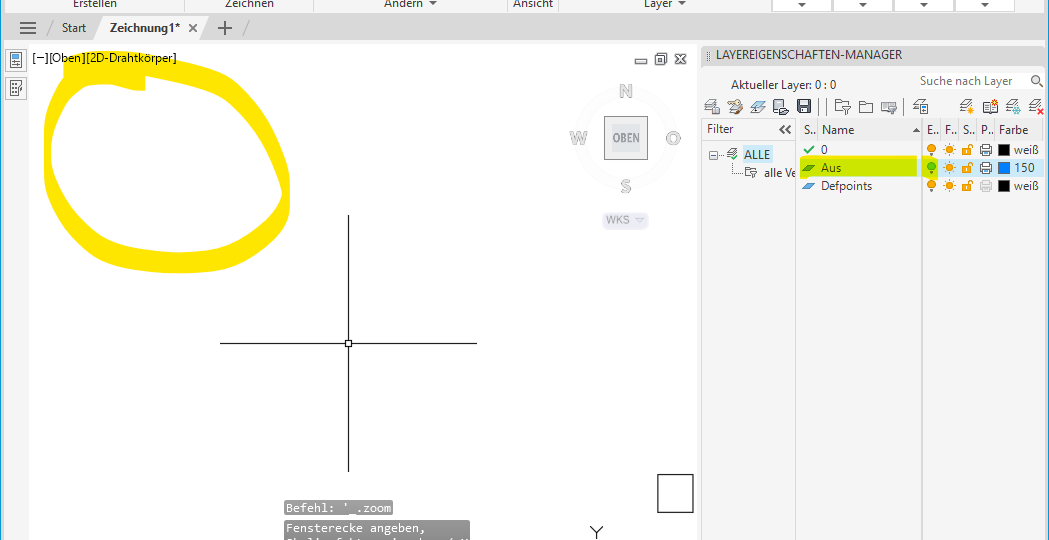Click the layer stack icon with left arrow
The image size is (1049, 540).
click(921, 106)
